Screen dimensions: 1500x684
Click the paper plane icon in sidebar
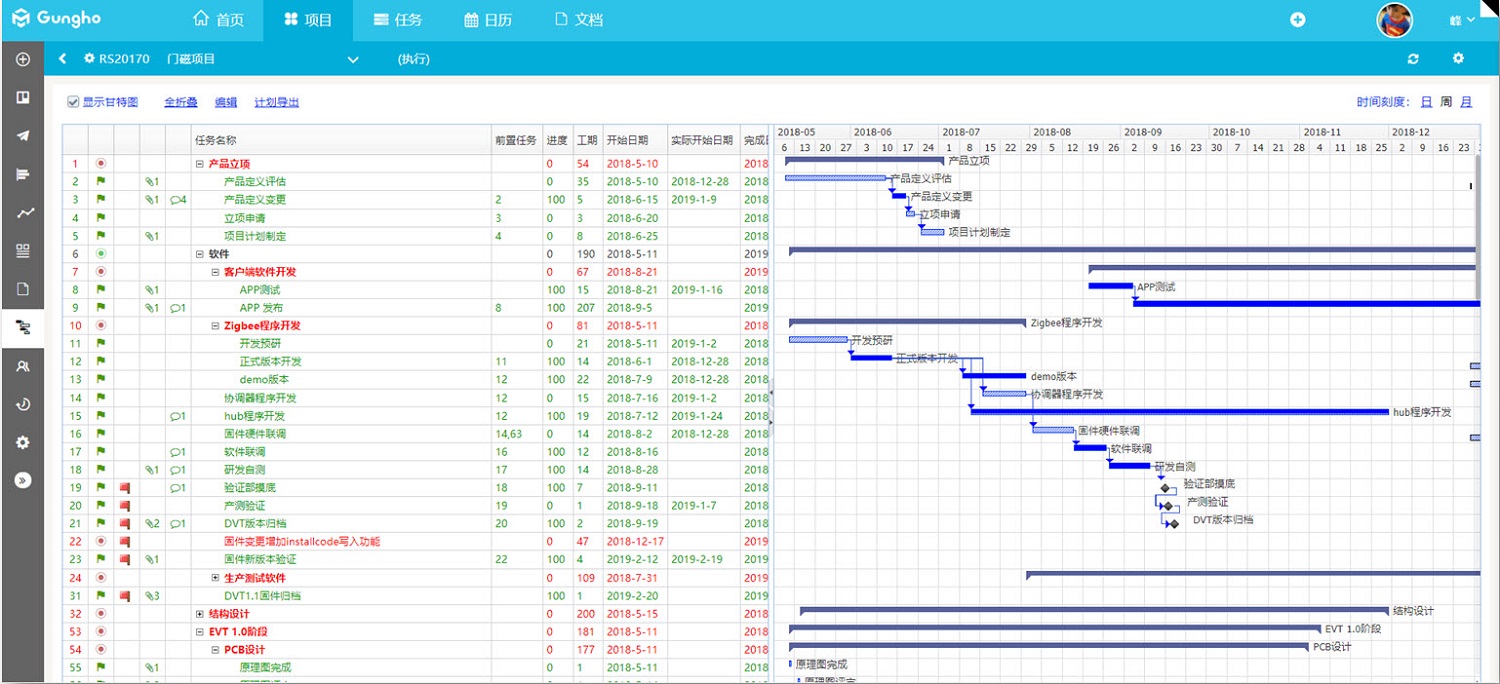pos(22,136)
